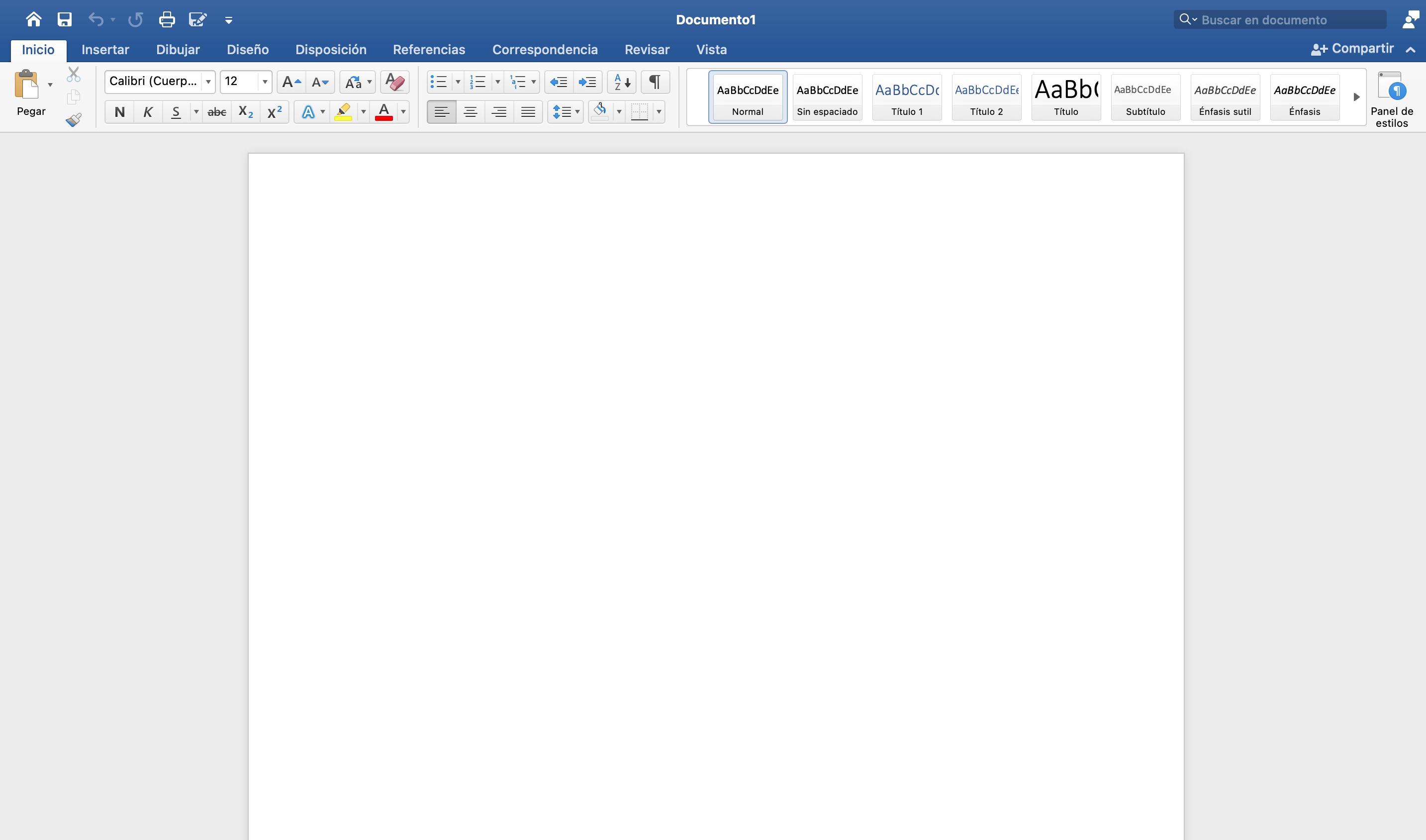Apply the Título 1 style
Viewport: 1426px width, 840px height.
(907, 97)
